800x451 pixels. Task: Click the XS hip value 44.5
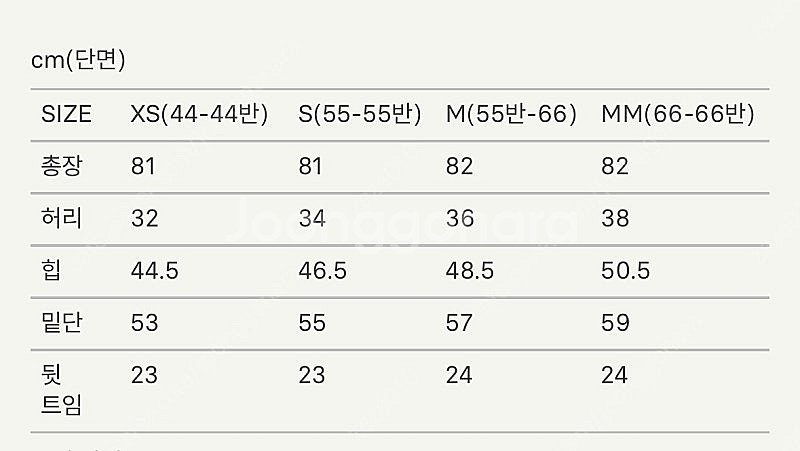(x=155, y=271)
